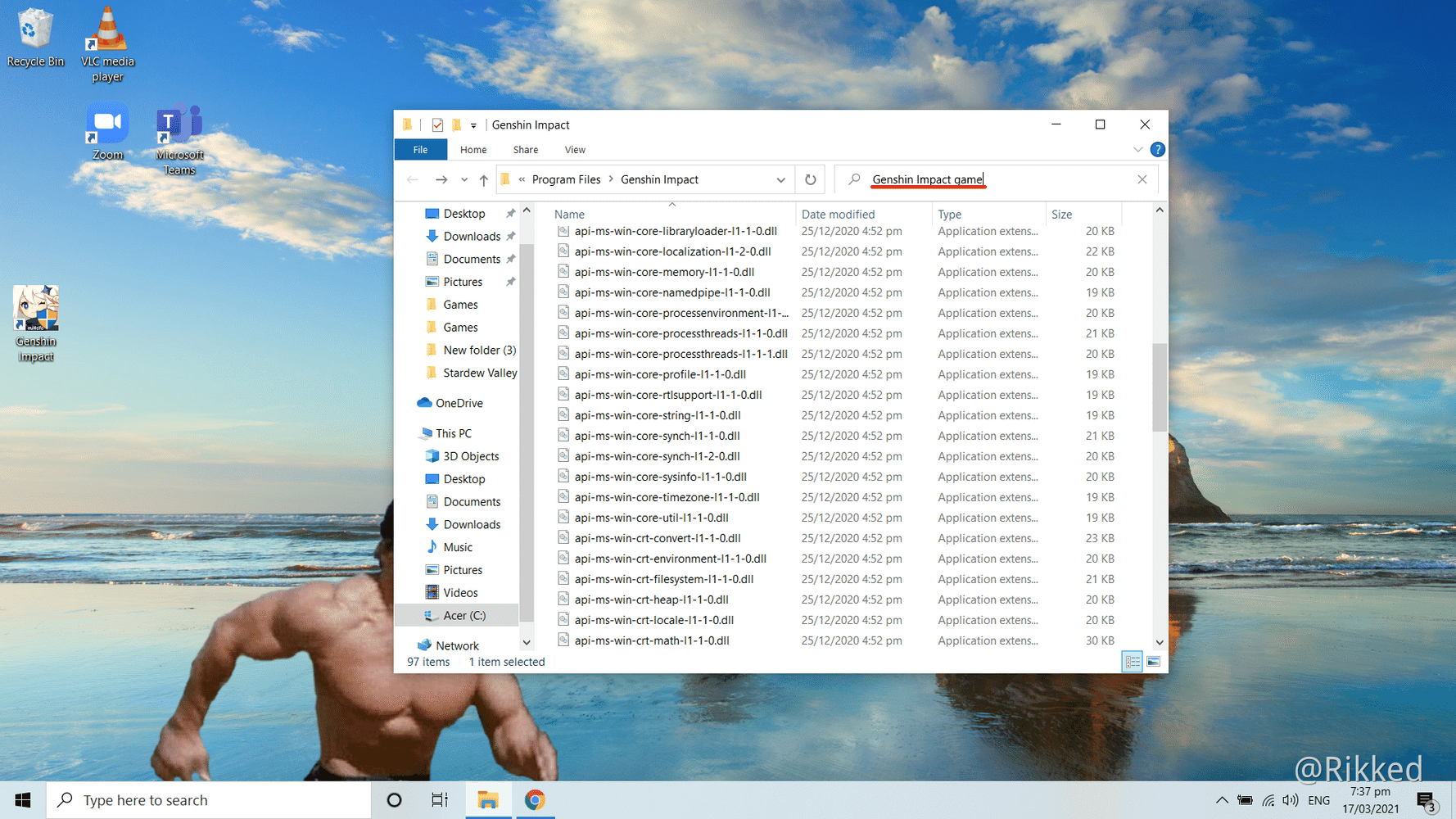The height and width of the screenshot is (819, 1456).
Task: Click the taskbar search box
Action: point(209,800)
